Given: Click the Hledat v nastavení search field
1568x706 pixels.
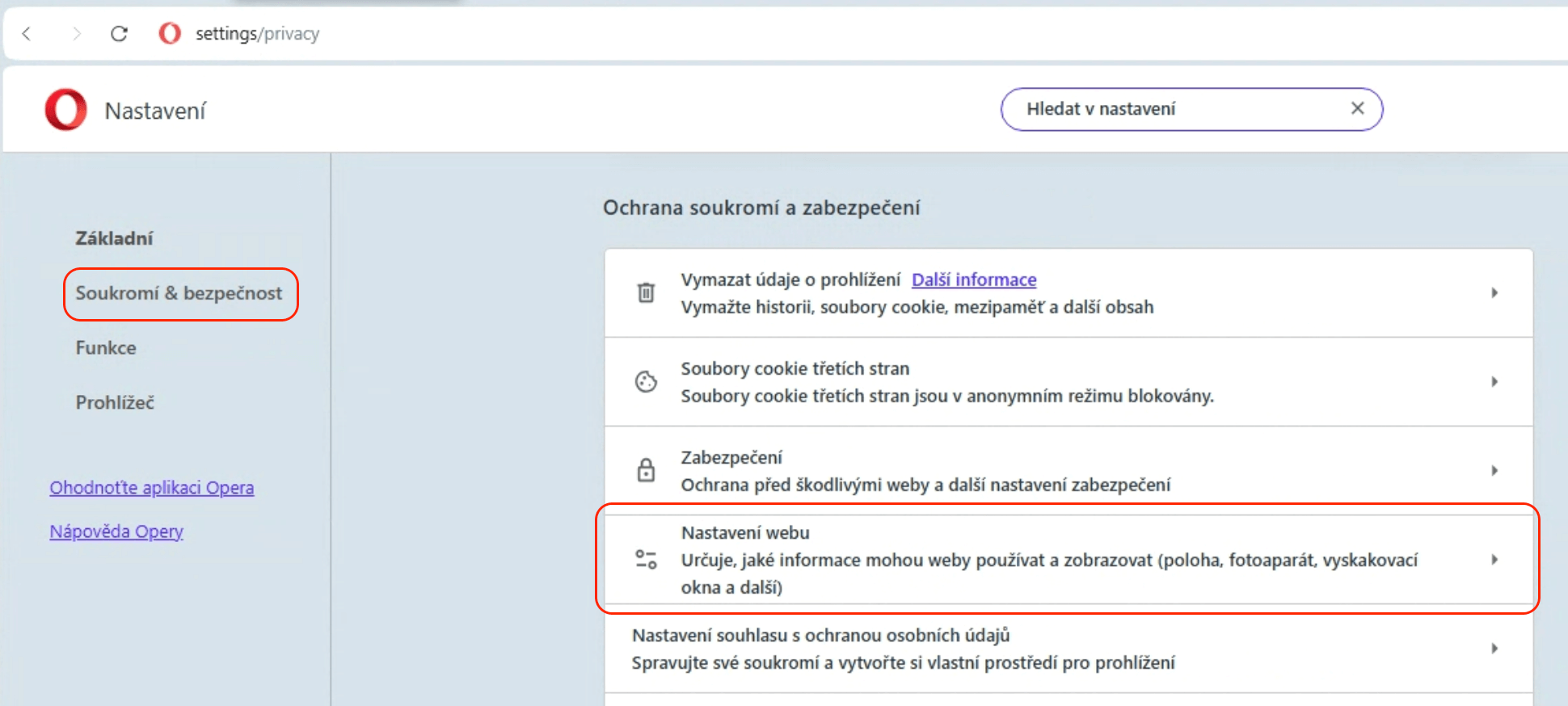Looking at the screenshot, I should [x=1172, y=109].
